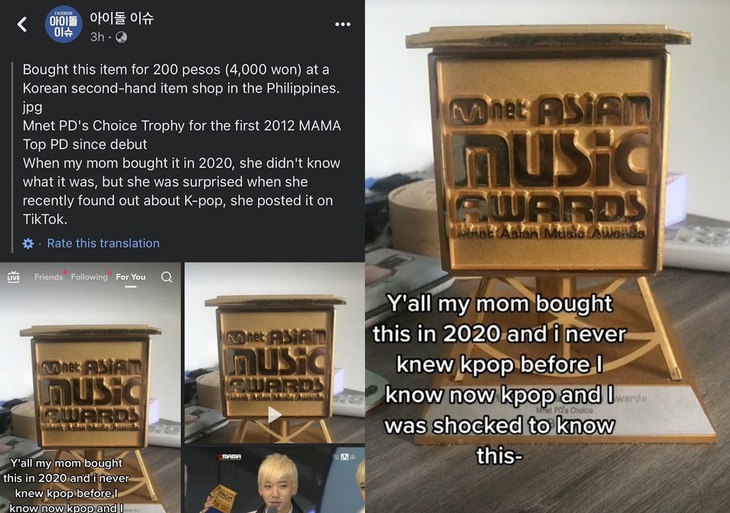Screen dimensions: 730x513
Task: Go back using the left arrow
Action: [x=22, y=24]
